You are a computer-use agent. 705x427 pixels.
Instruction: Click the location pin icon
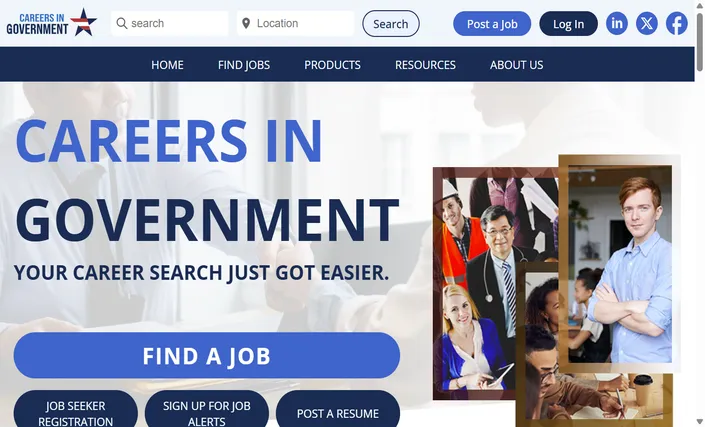coord(246,23)
